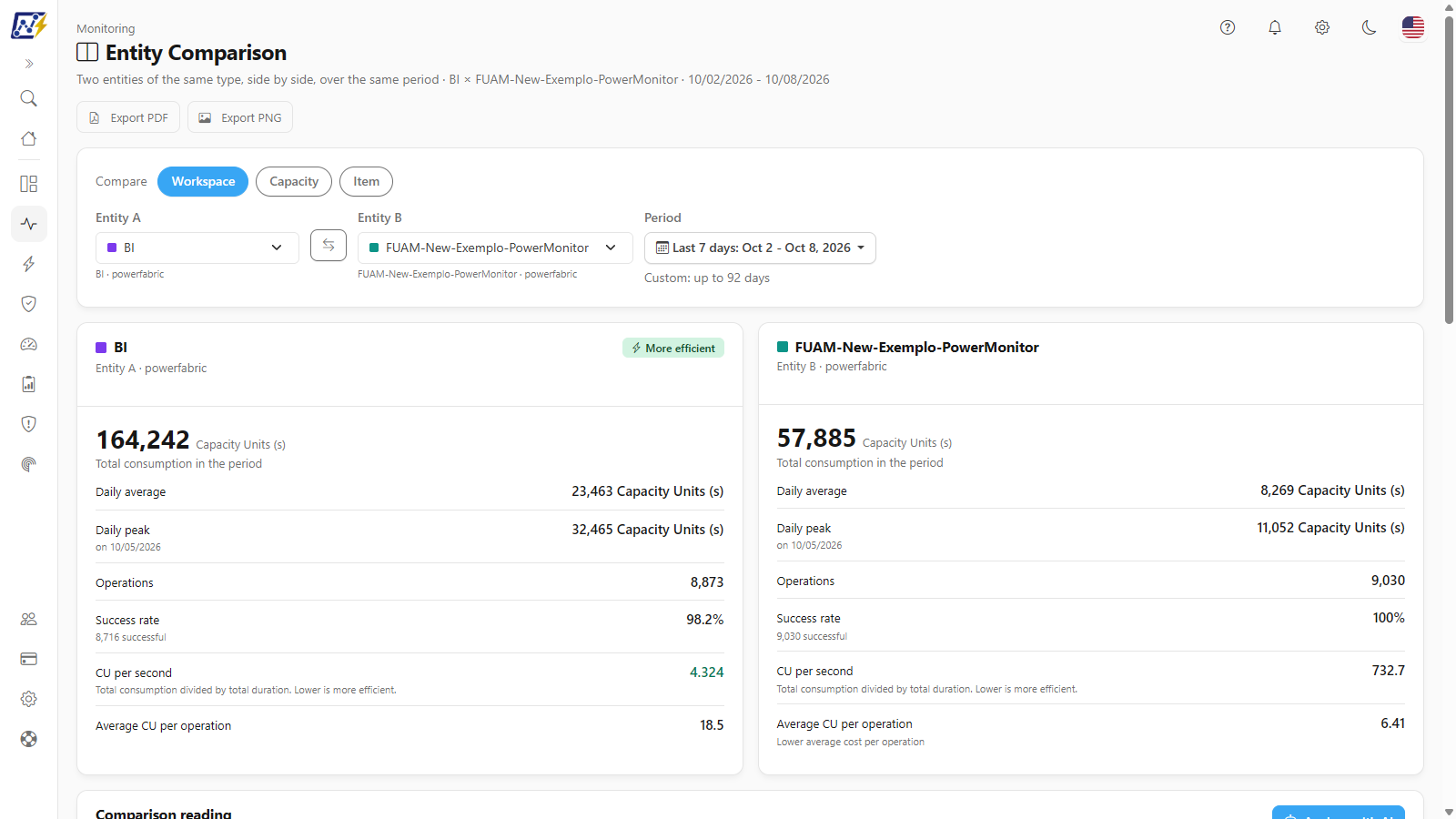Click the Comparison reading heading
The image size is (1456, 819).
(164, 813)
